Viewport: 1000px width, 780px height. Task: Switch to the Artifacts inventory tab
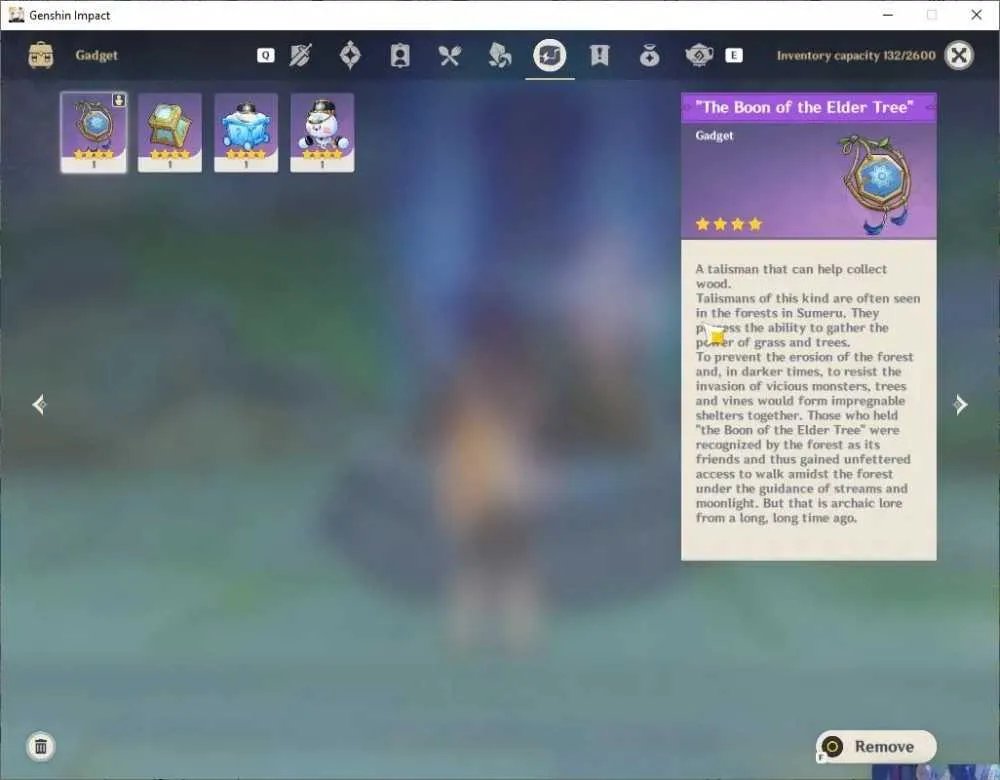pos(350,55)
